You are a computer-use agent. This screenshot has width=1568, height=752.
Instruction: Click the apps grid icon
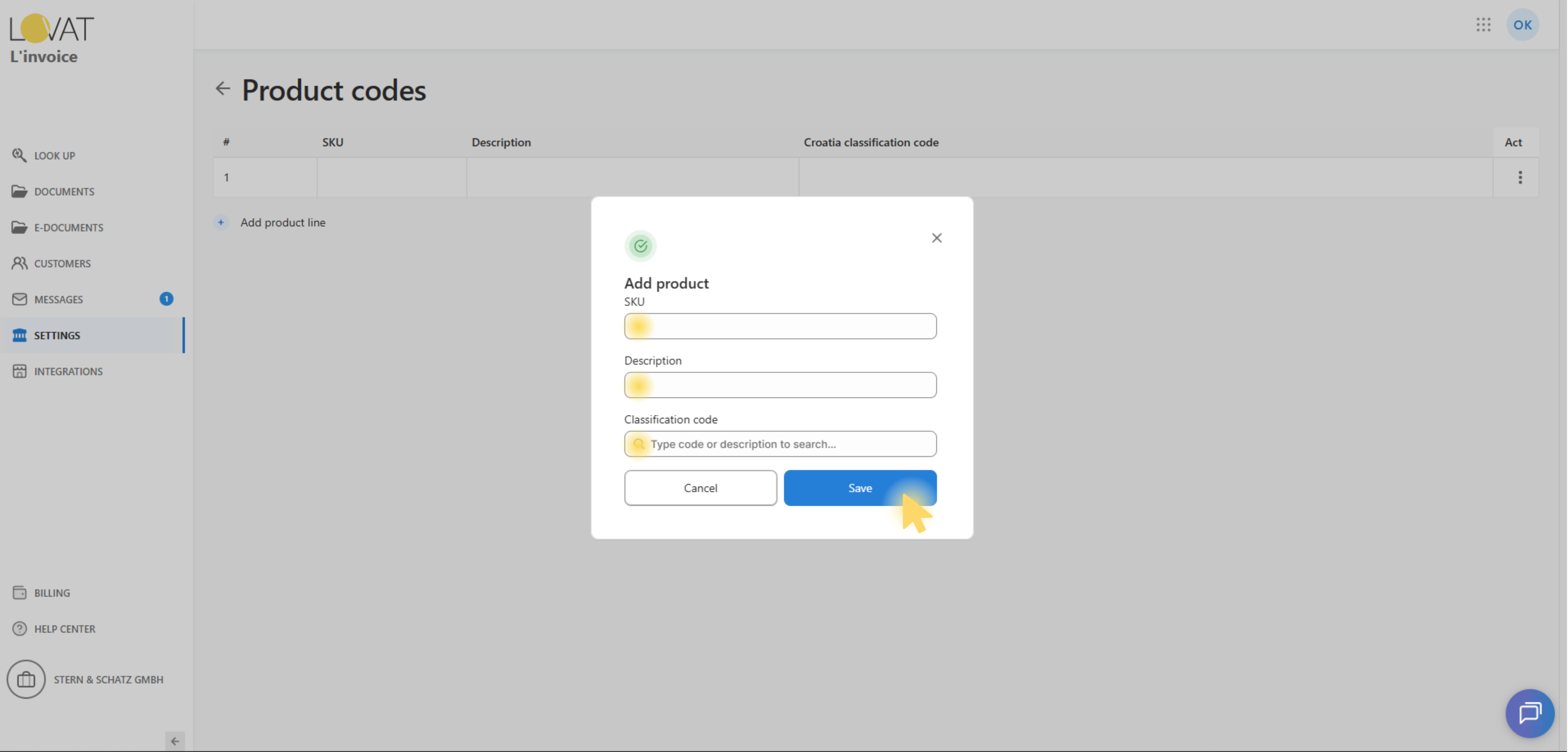(1483, 25)
